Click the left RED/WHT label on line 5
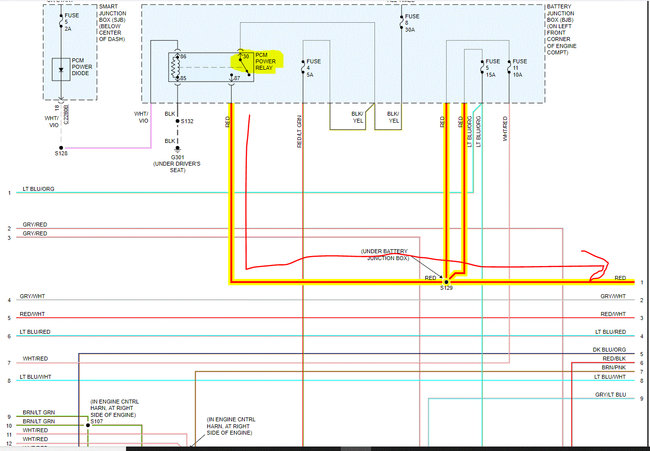The width and height of the screenshot is (650, 451). (x=32, y=314)
